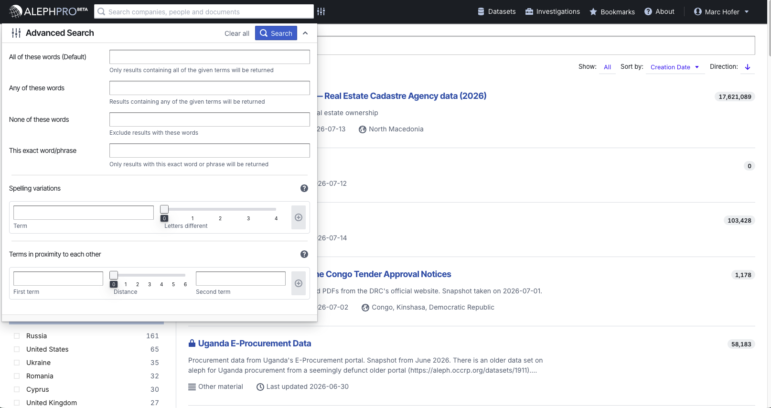Open Sort by Creation Date dropdown

[x=674, y=67]
